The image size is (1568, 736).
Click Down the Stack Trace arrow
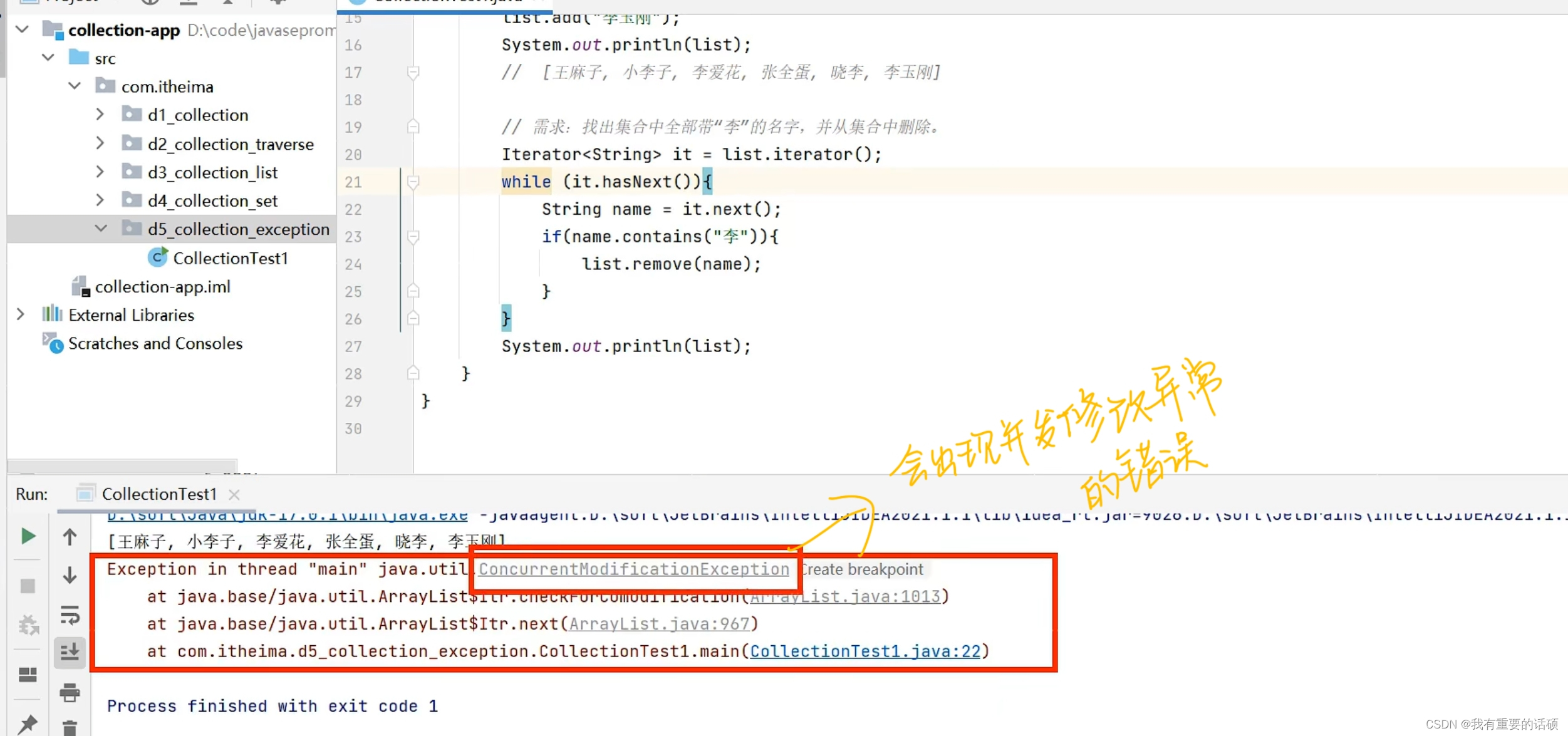click(x=70, y=575)
